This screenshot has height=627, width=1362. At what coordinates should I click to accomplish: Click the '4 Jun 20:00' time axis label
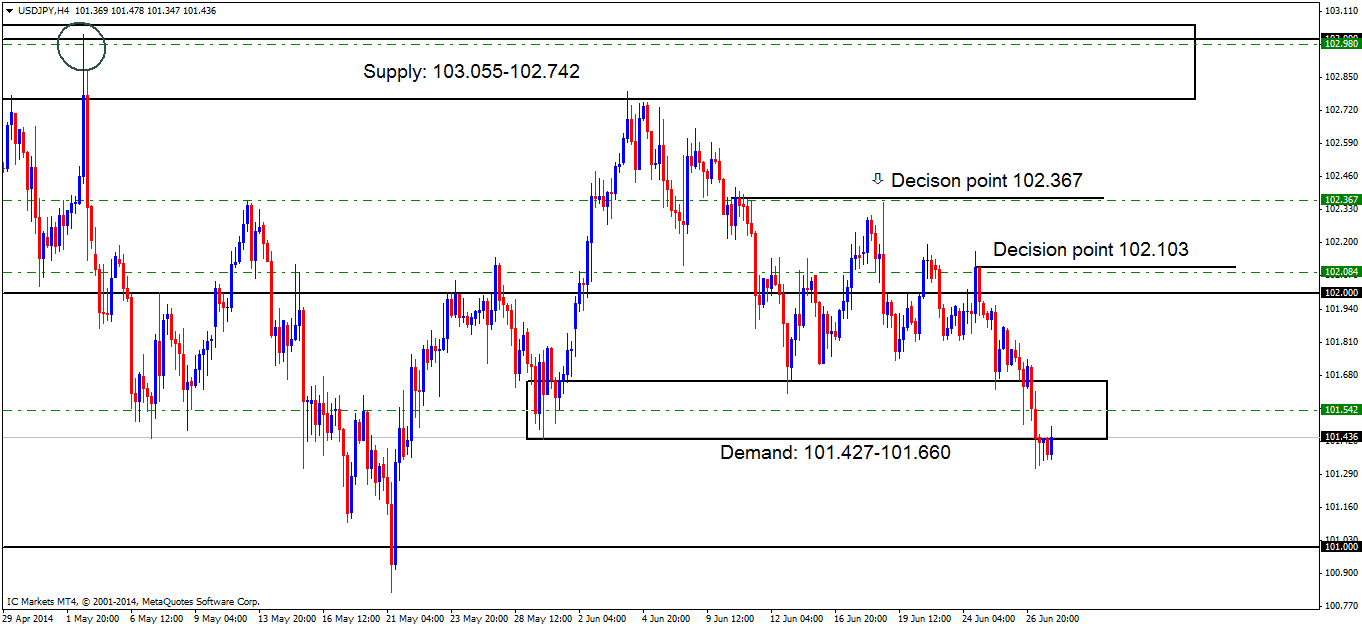click(667, 618)
